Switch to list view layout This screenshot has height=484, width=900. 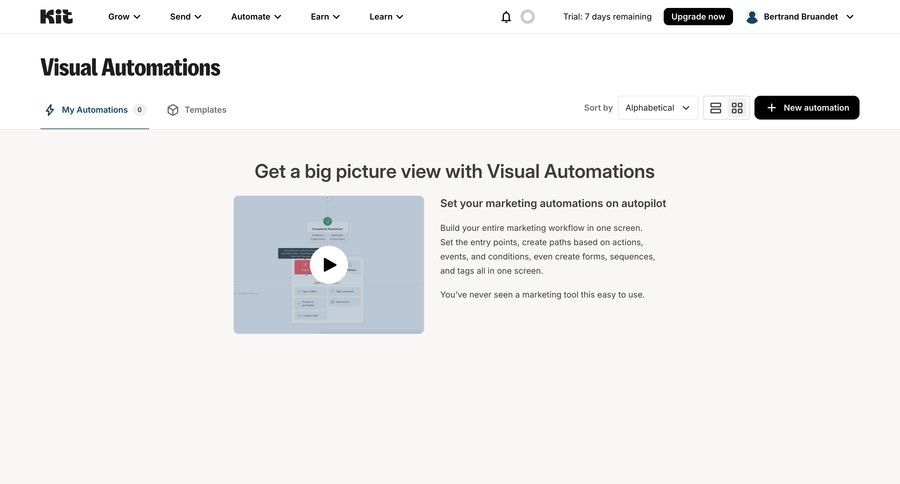[x=715, y=108]
